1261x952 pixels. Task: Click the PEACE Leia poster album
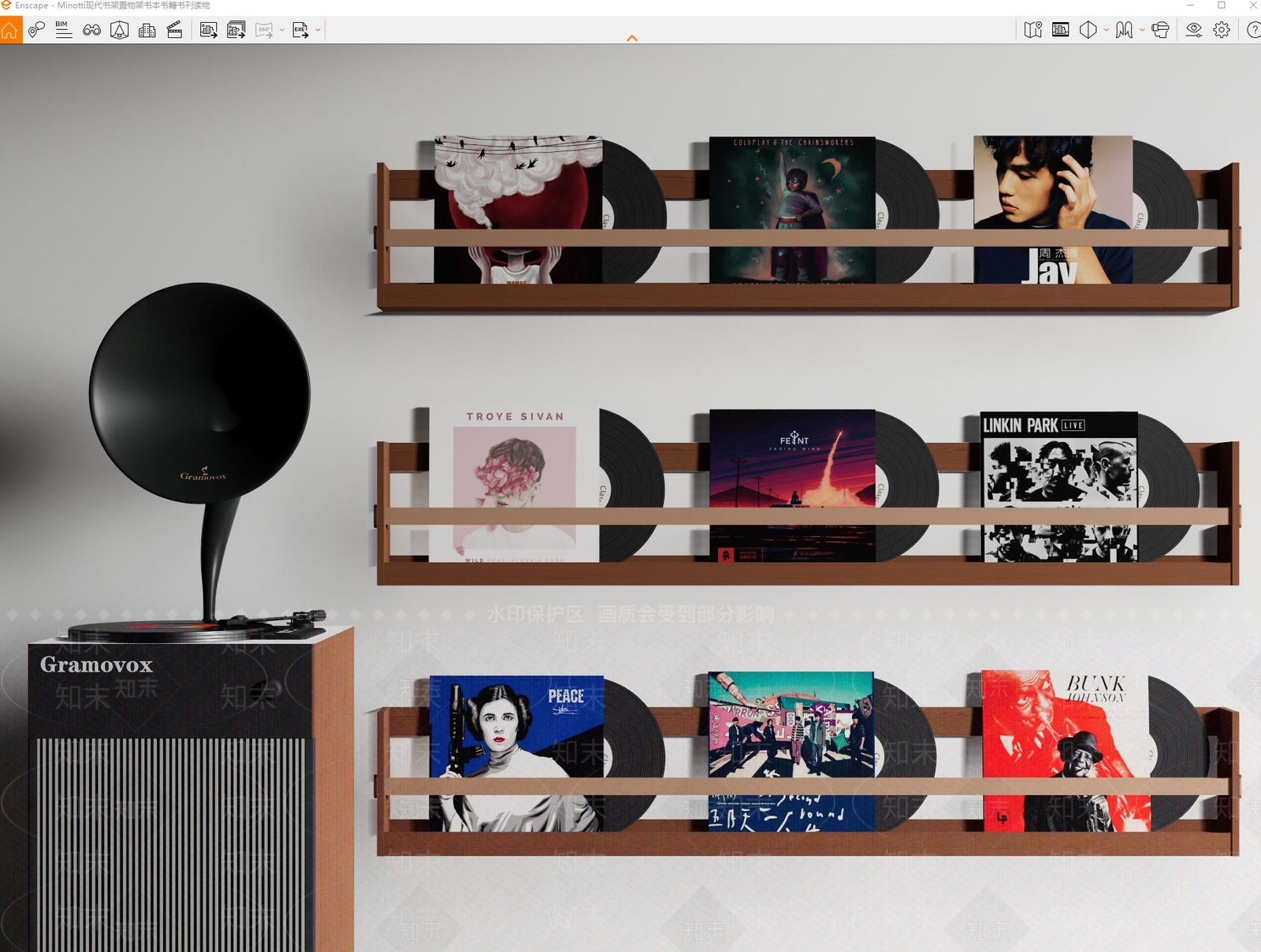(x=517, y=753)
